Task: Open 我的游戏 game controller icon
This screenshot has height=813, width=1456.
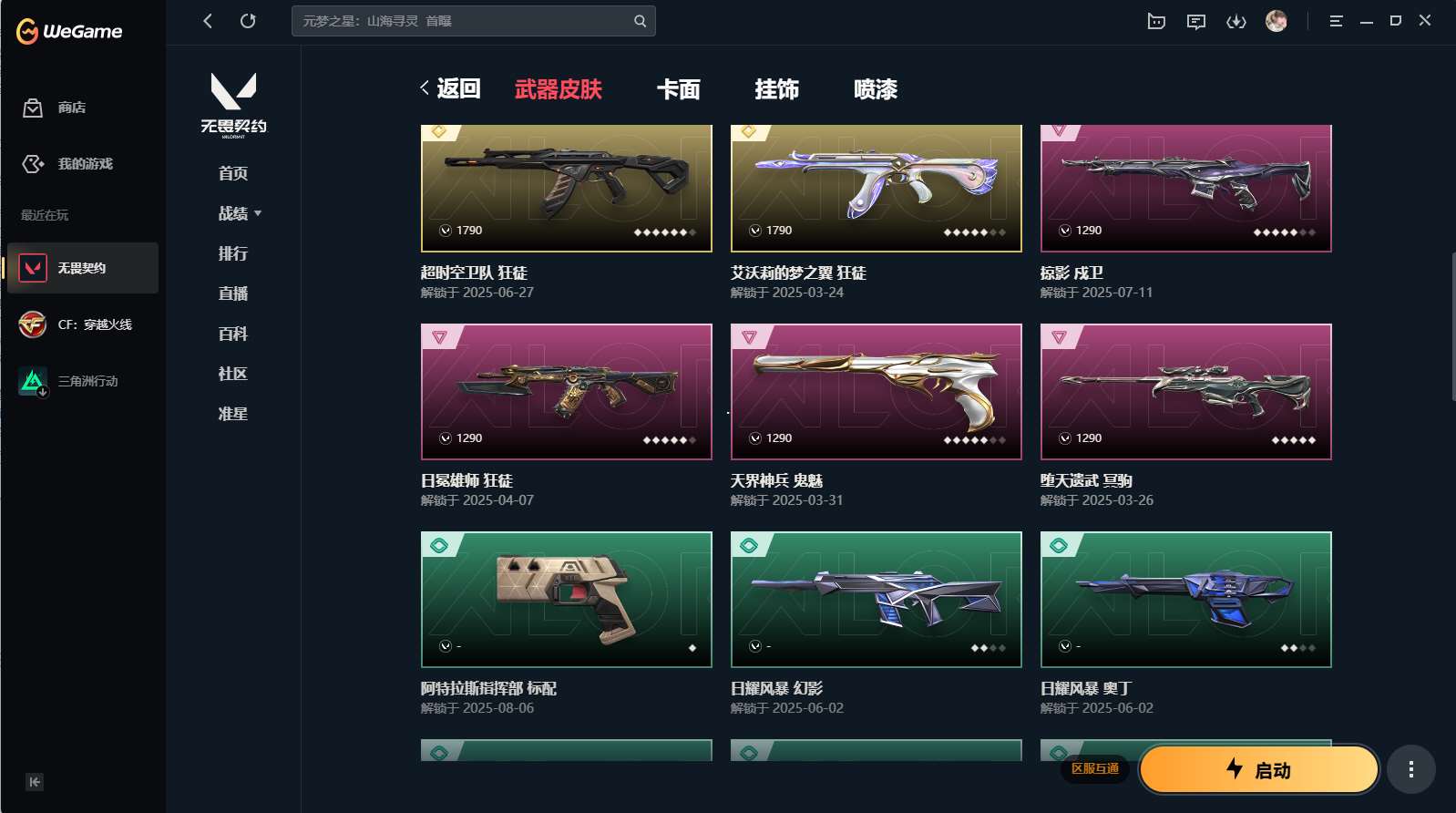Action: click(33, 164)
